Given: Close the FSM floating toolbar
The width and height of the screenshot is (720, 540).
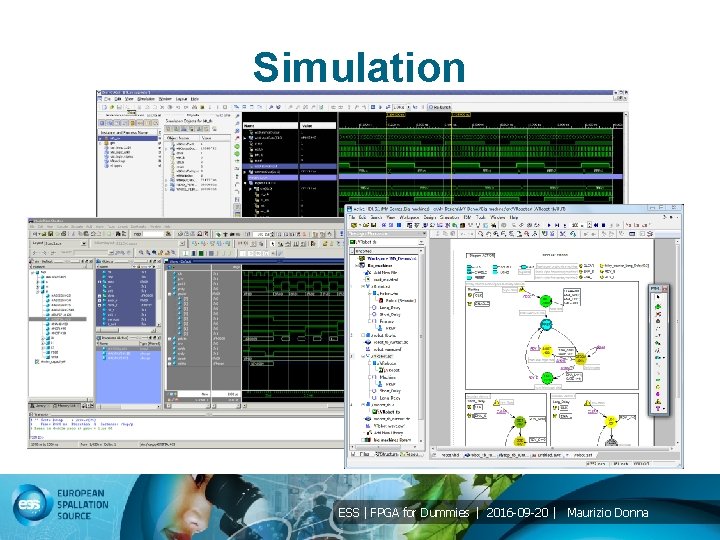Looking at the screenshot, I should click(x=664, y=288).
